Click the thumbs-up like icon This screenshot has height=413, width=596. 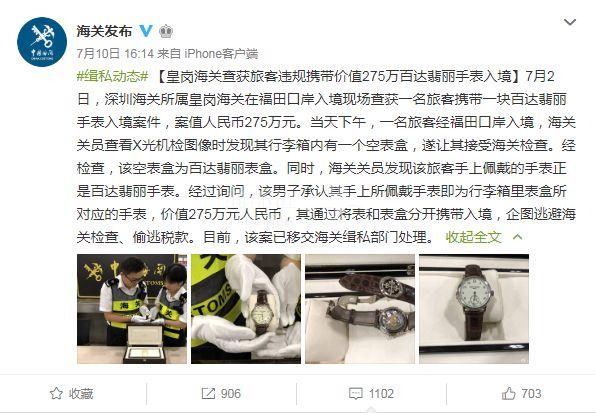(509, 394)
